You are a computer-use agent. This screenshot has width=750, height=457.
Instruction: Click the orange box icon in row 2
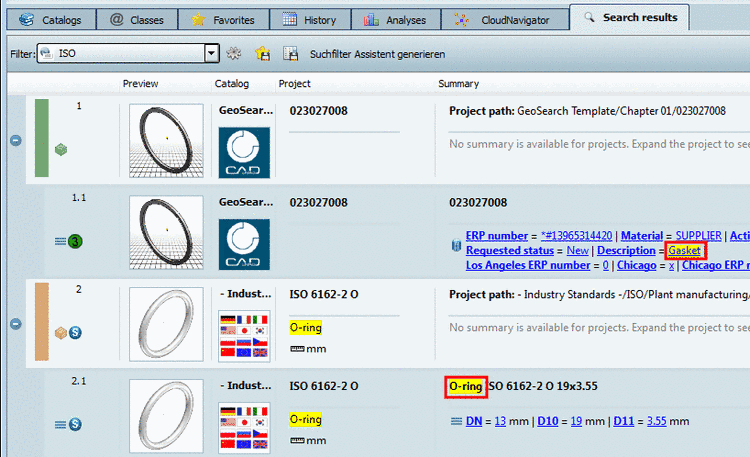coord(61,333)
